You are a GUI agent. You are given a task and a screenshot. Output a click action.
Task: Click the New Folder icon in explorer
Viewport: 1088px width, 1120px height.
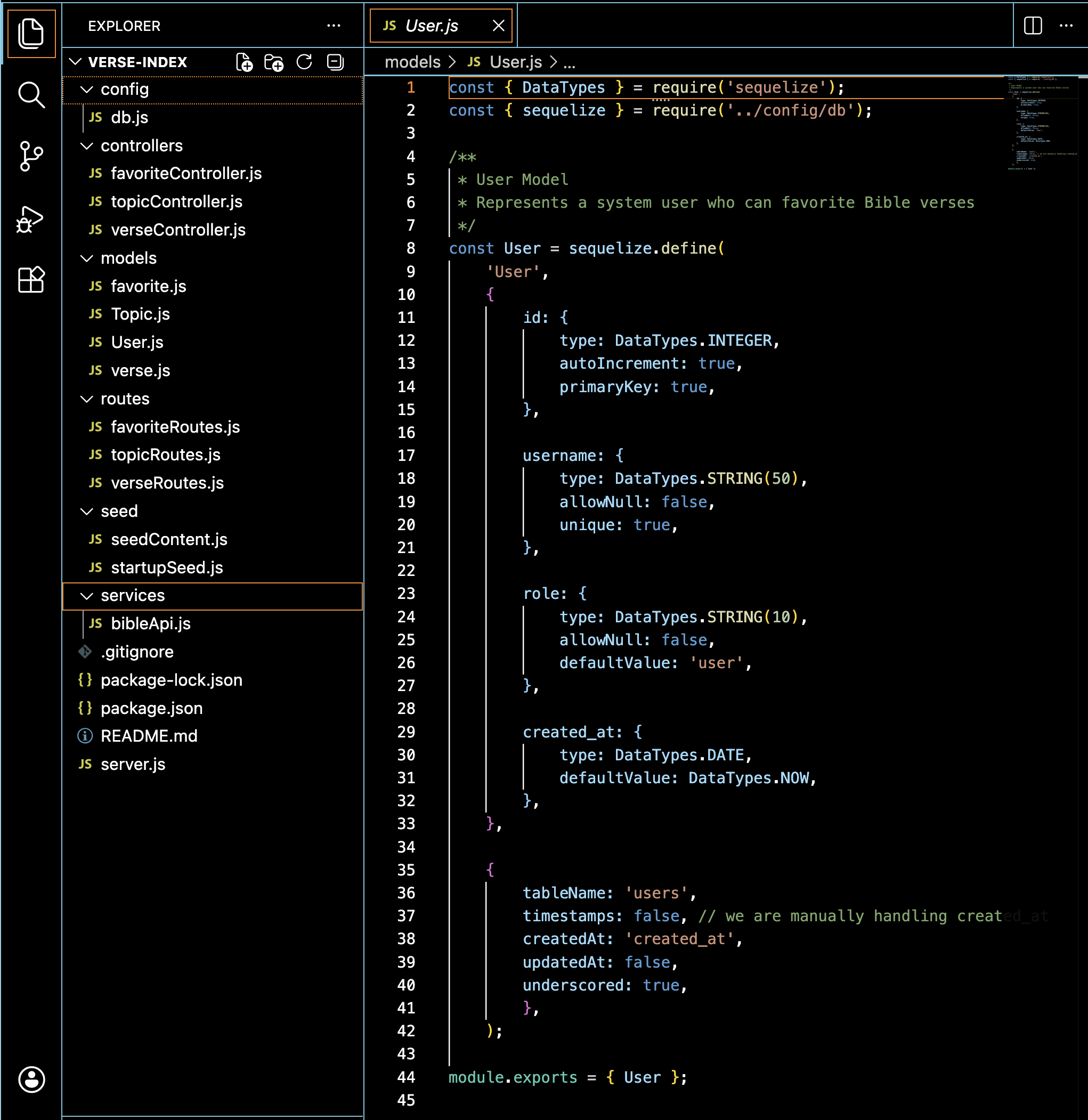coord(274,62)
